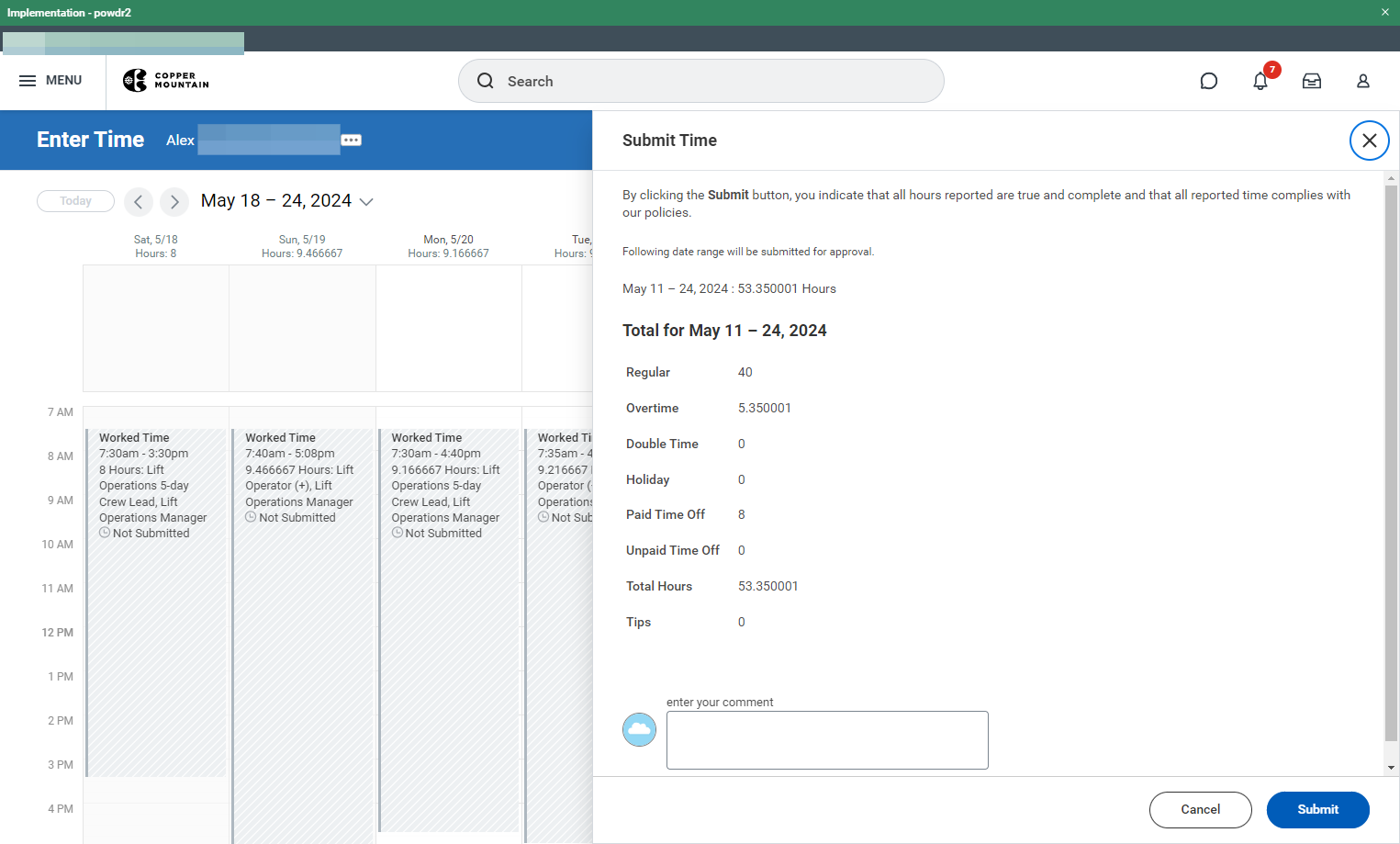Viewport: 1400px width, 844px height.
Task: Click the Submit Time panel title
Action: tap(670, 141)
